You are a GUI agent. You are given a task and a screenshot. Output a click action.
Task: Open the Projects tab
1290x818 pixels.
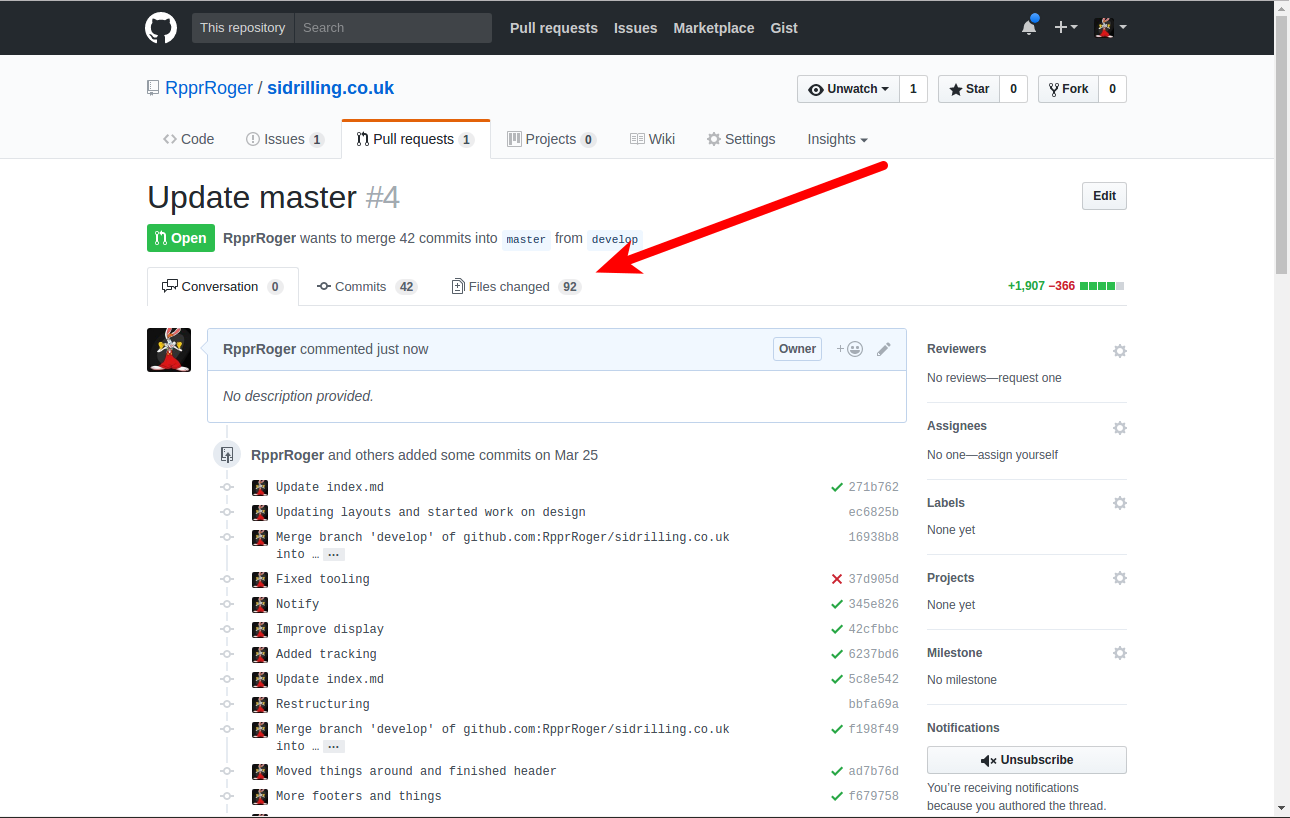pos(551,139)
